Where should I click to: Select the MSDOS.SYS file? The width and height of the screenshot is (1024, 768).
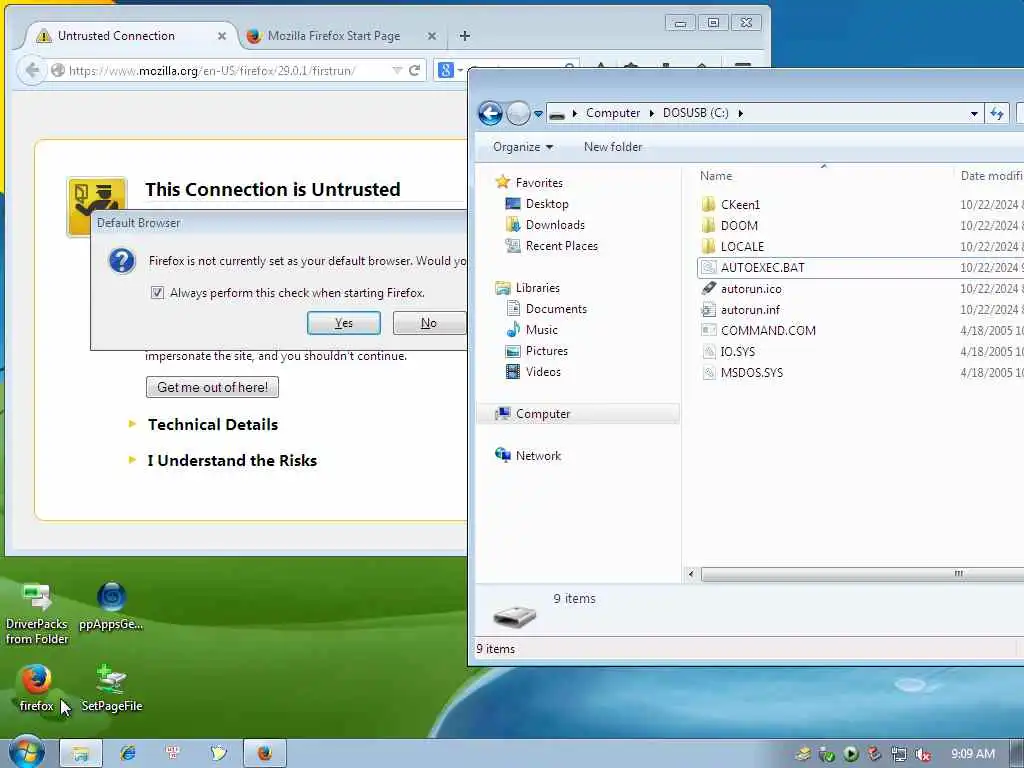point(751,372)
